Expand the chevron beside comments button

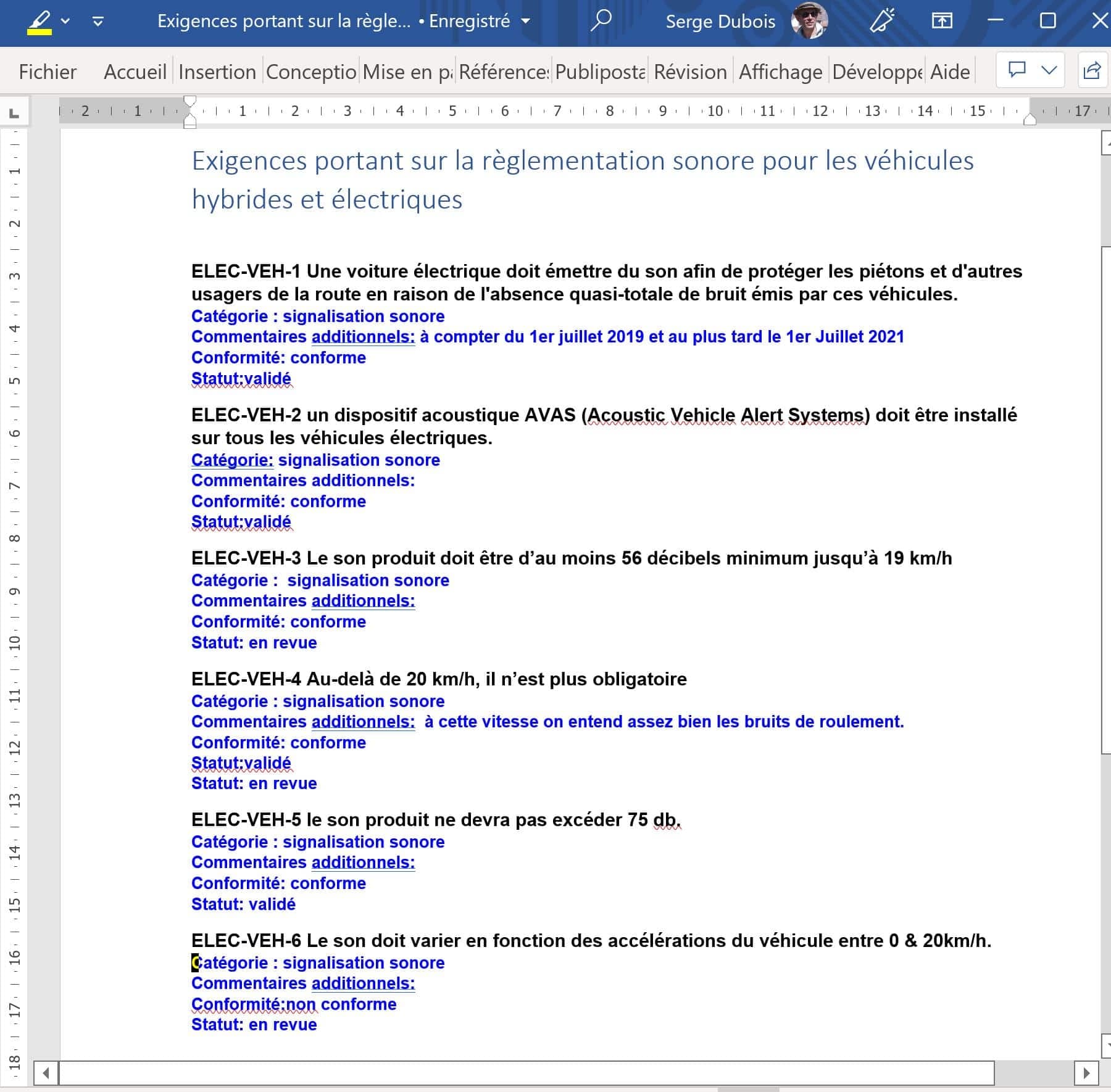[x=1049, y=70]
